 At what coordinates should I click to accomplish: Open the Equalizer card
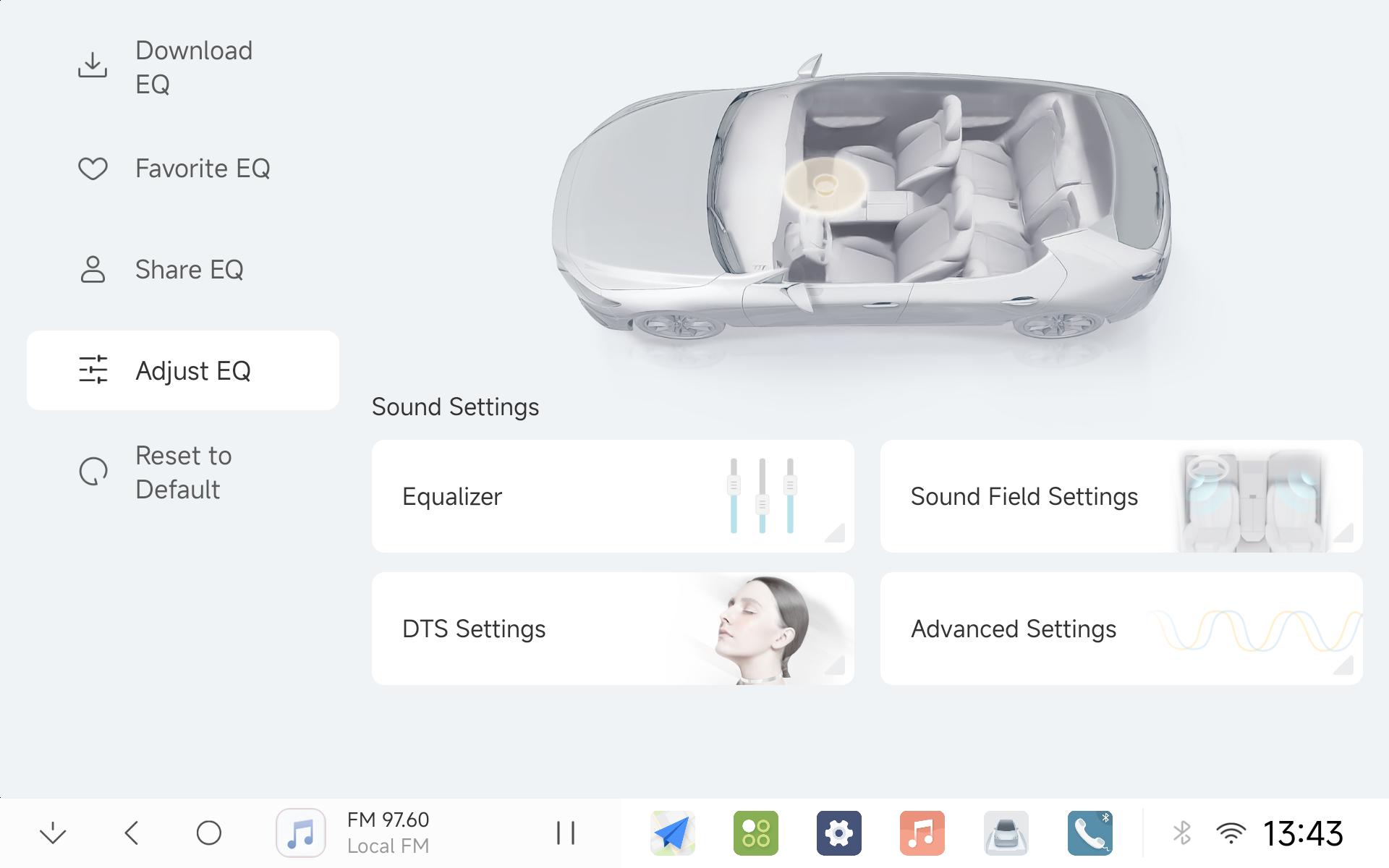click(613, 496)
